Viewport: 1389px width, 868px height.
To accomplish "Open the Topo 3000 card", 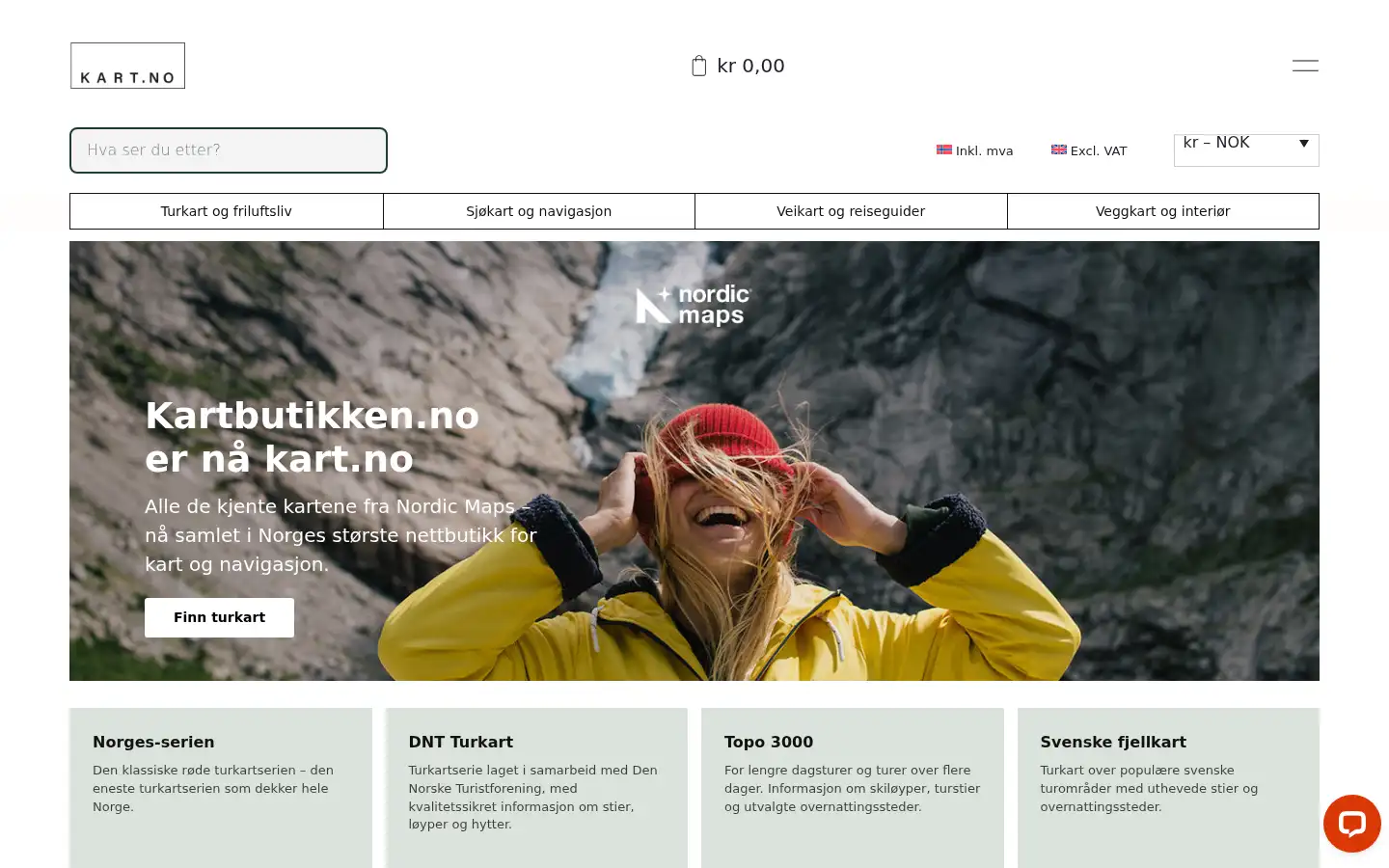I will (853, 788).
